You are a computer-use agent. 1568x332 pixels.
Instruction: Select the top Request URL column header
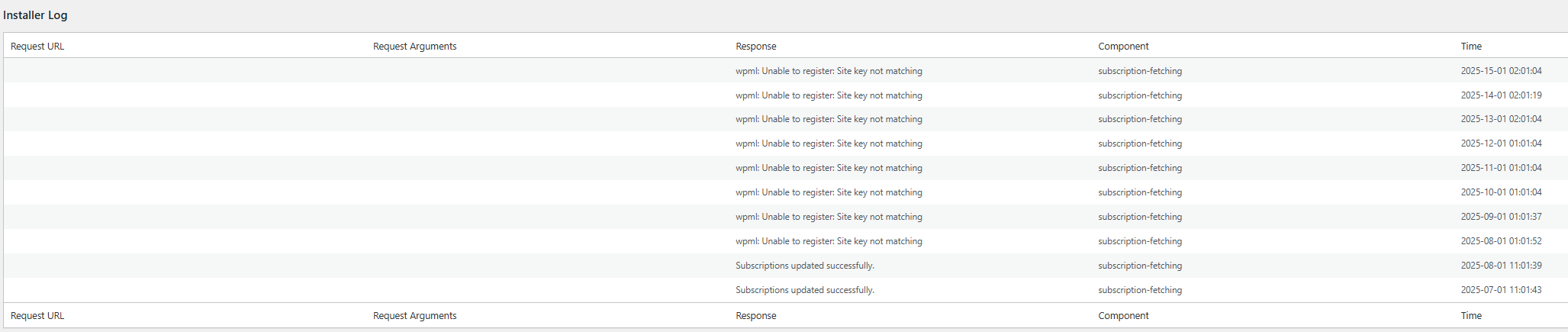(x=37, y=47)
